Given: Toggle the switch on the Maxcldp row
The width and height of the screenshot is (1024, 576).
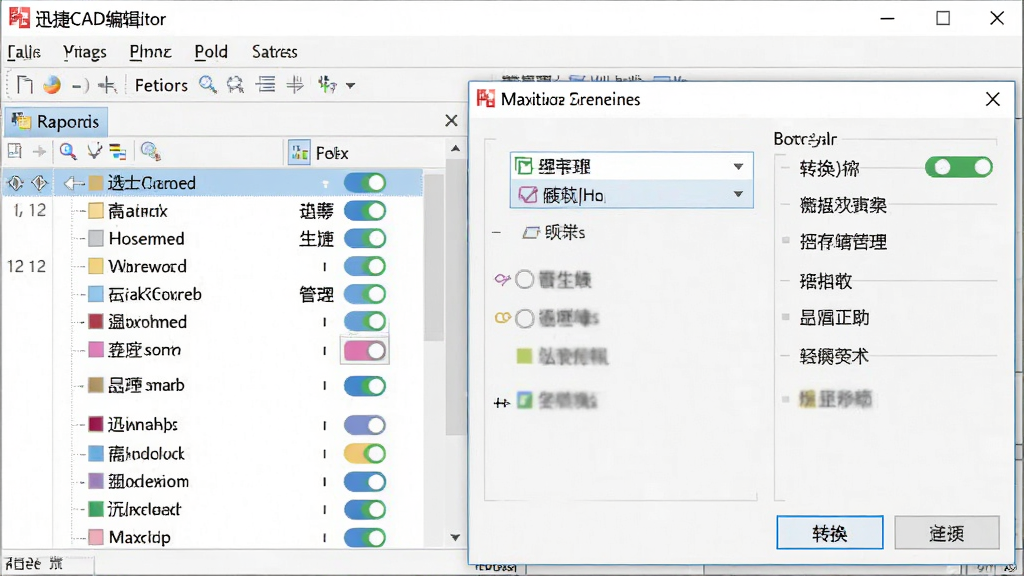Looking at the screenshot, I should coord(366,537).
